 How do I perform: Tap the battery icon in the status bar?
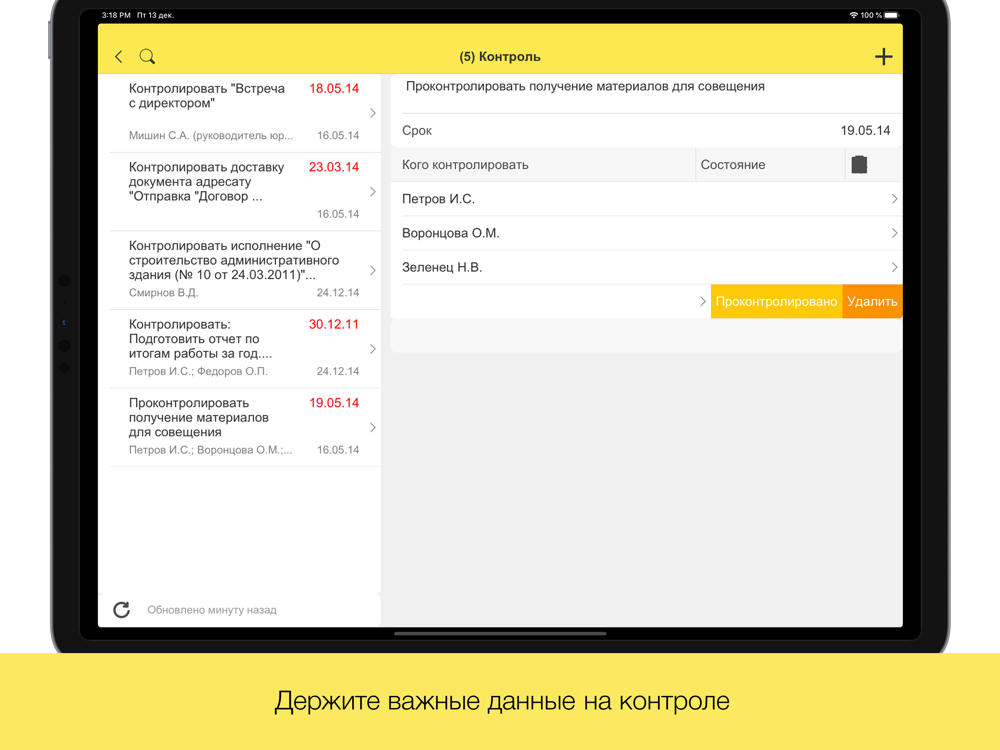coord(892,15)
